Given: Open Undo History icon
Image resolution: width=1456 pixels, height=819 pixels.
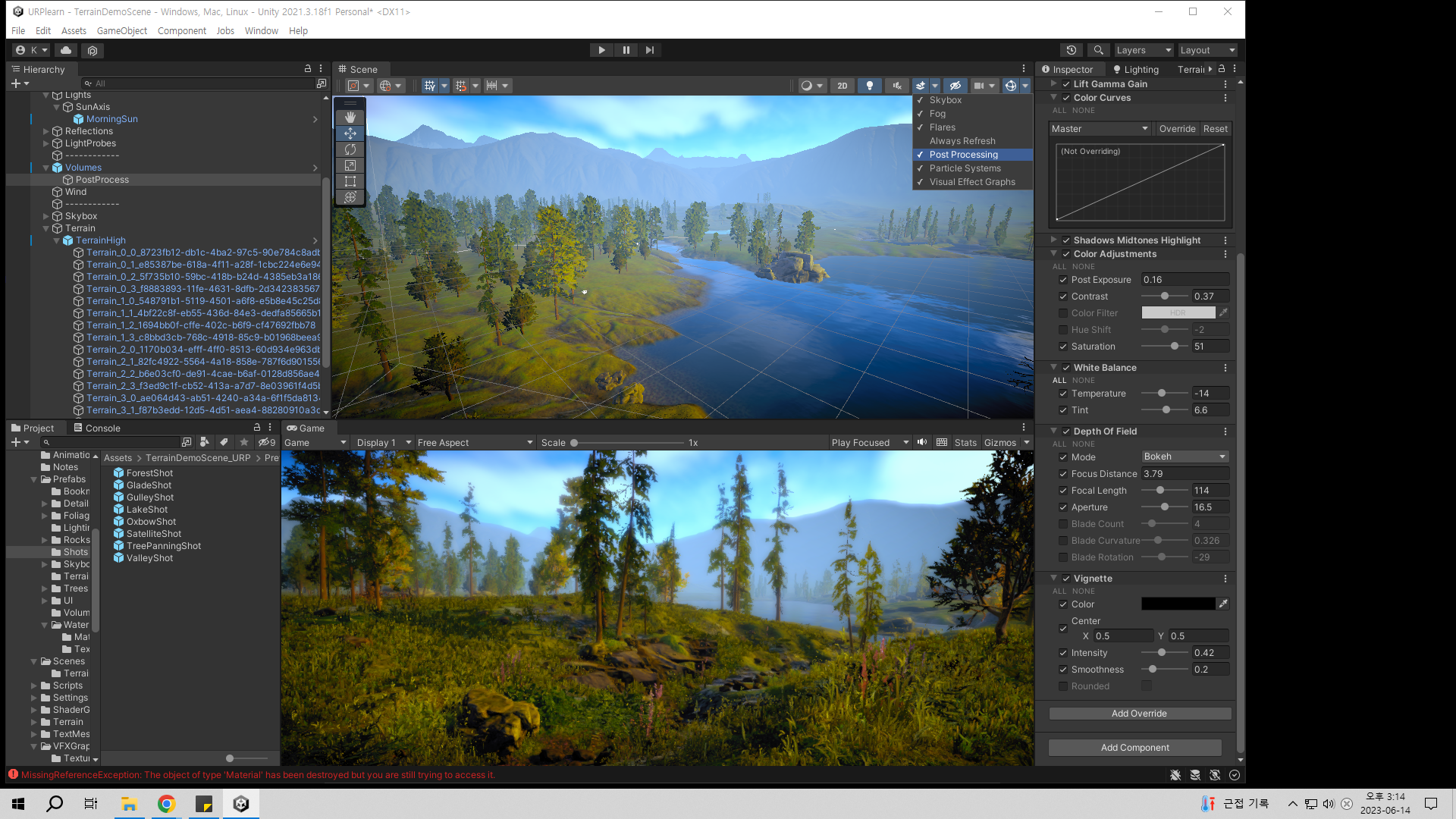Looking at the screenshot, I should pos(1072,50).
